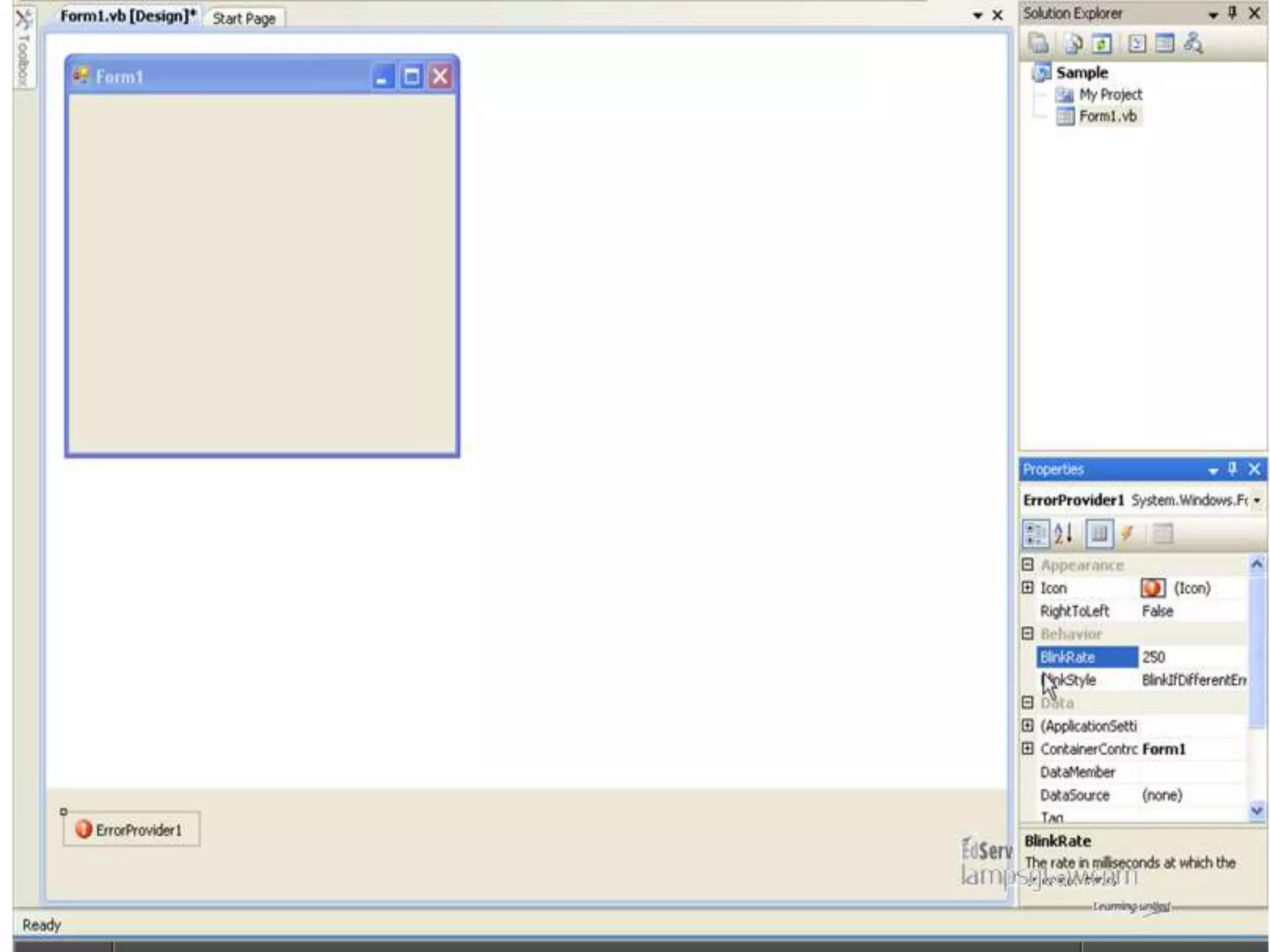This screenshot has width=1270, height=952.
Task: Edit the BlinkRate value 250
Action: [1193, 657]
